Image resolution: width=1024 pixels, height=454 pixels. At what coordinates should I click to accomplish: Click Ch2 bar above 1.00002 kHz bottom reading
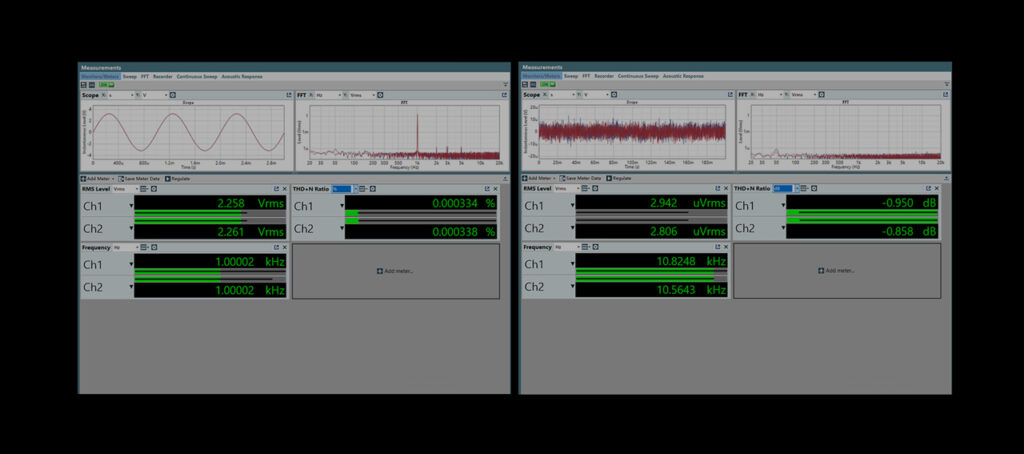coord(210,280)
